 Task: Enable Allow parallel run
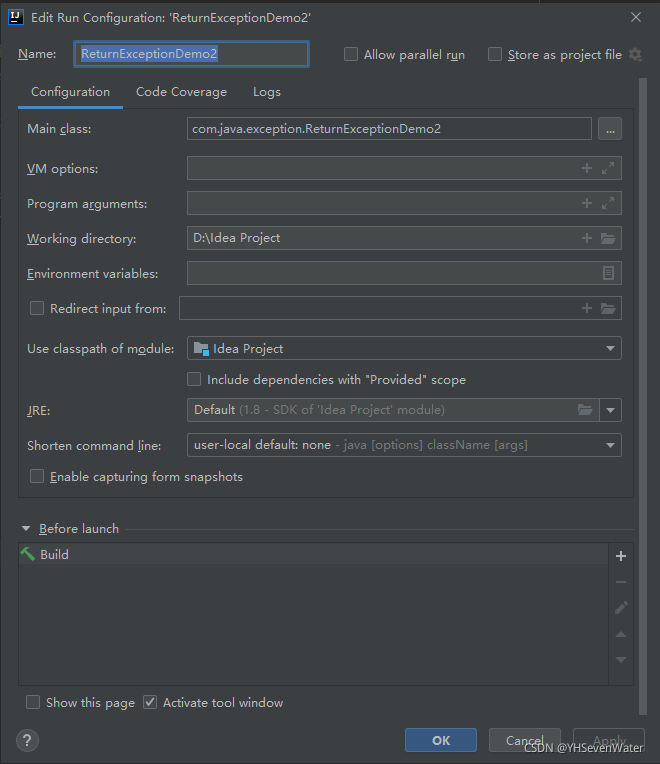351,54
